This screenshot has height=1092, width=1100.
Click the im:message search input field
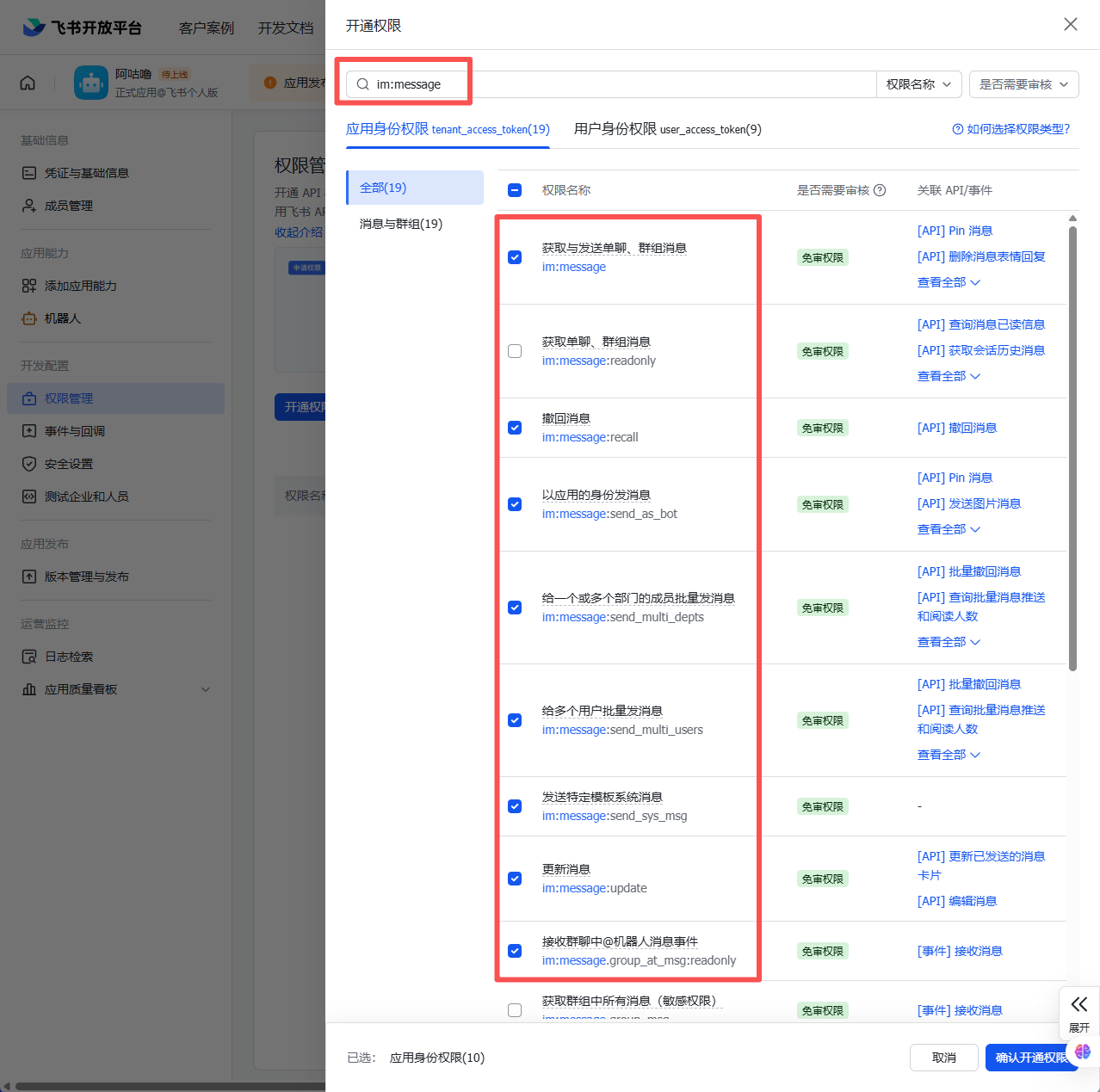click(x=620, y=84)
